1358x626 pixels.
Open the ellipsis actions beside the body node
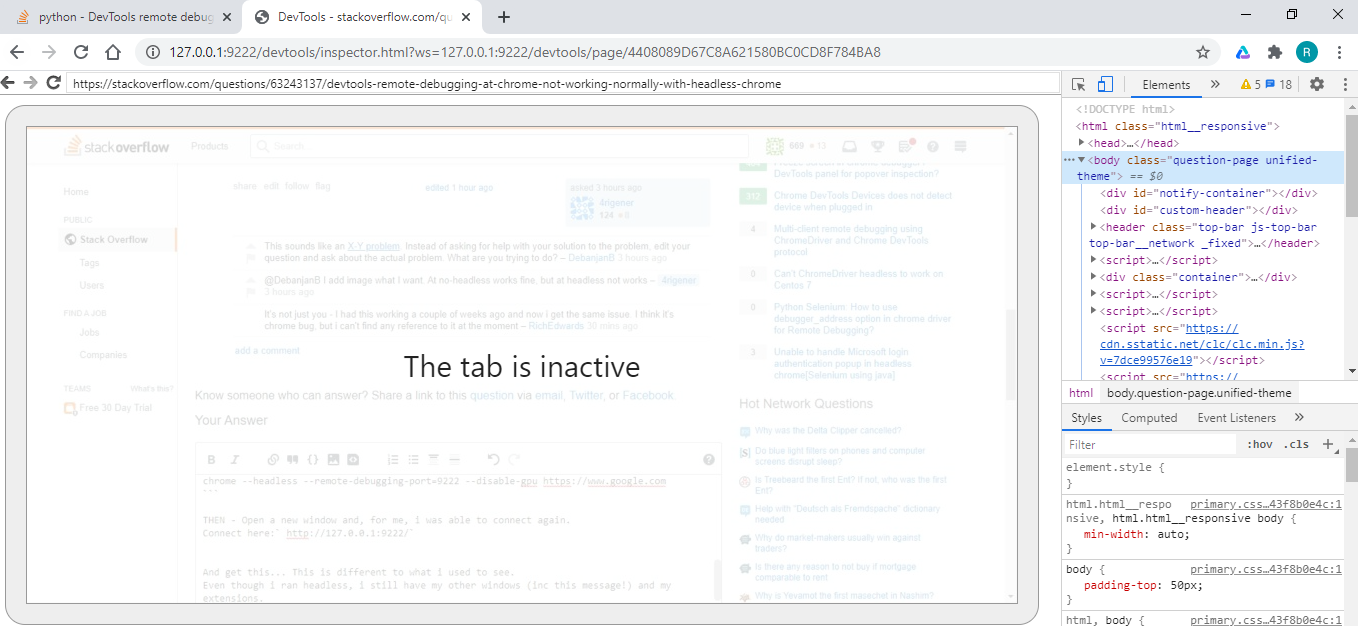point(1069,160)
